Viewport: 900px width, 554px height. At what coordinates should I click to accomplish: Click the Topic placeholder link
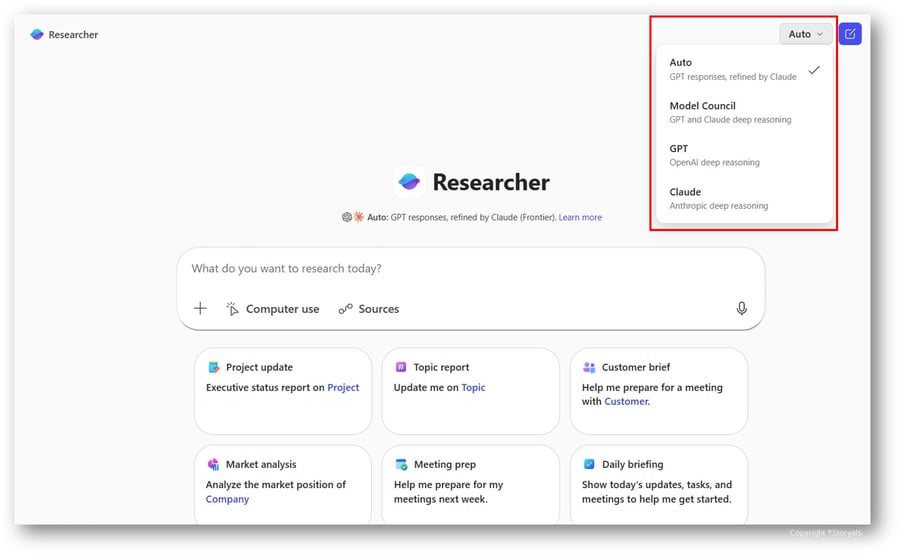point(474,388)
